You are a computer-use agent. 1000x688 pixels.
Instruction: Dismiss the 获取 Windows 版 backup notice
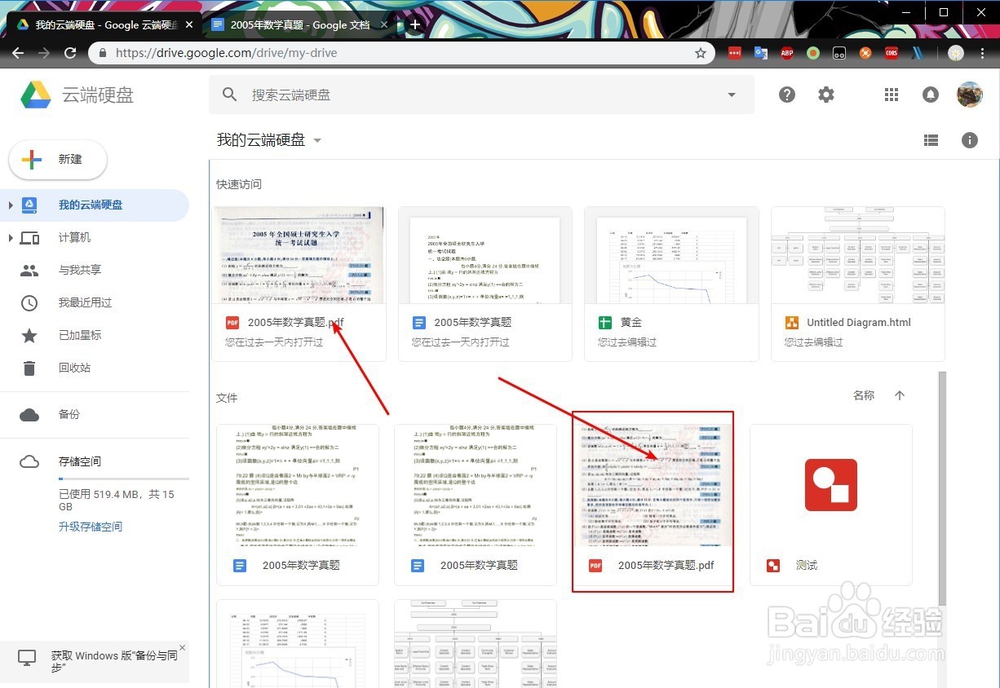[182, 647]
